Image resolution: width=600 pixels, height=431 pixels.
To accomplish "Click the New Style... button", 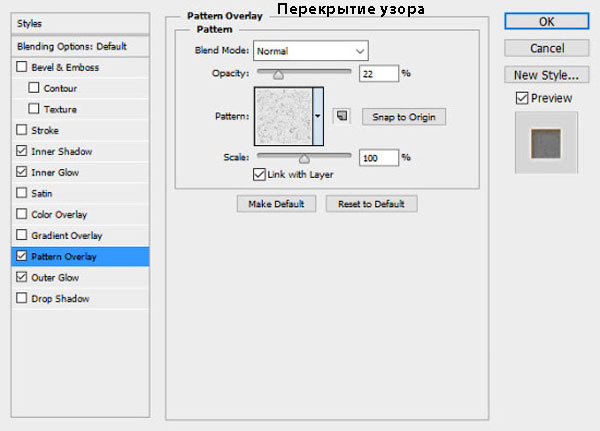I will pyautogui.click(x=546, y=75).
